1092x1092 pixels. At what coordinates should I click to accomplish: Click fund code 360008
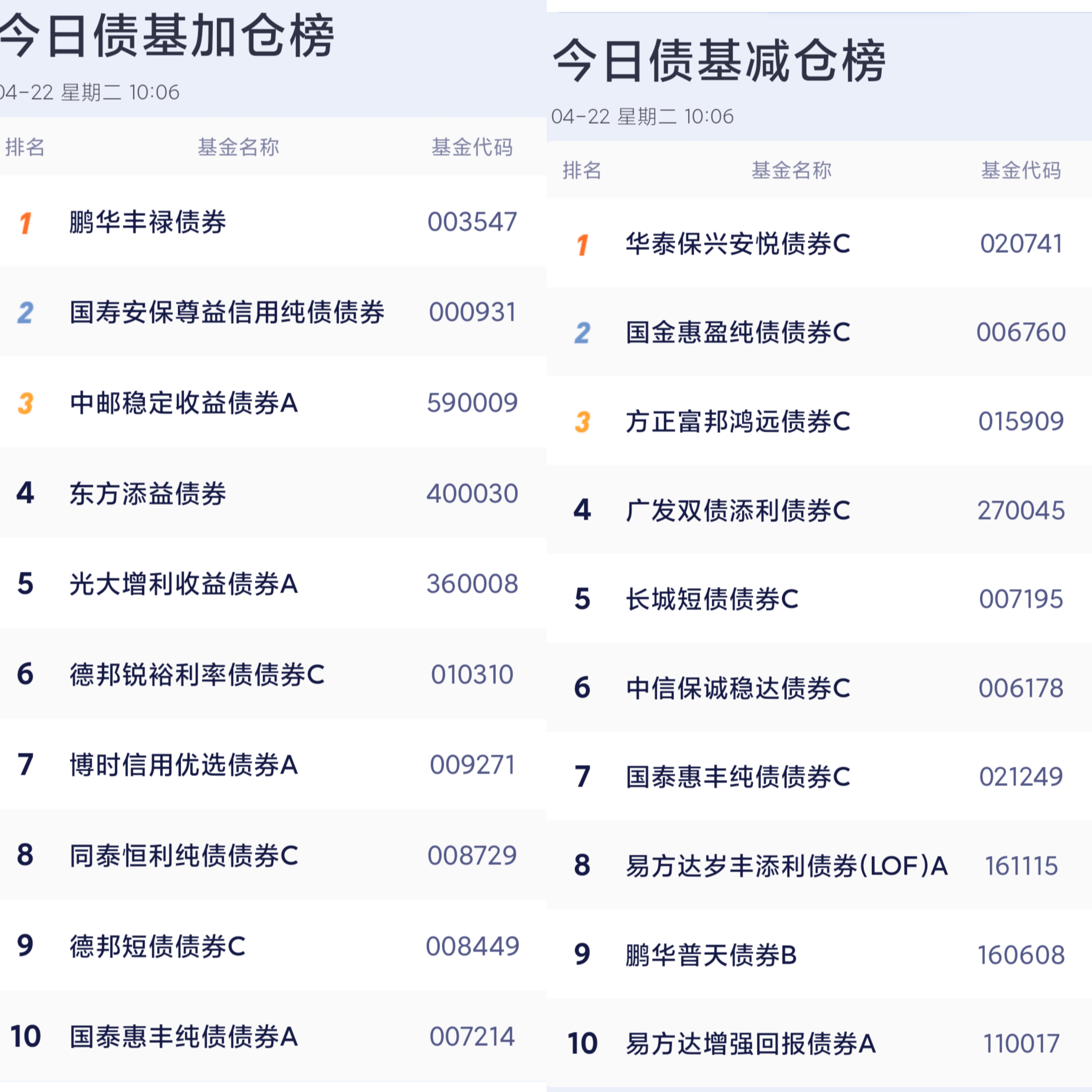pyautogui.click(x=472, y=584)
